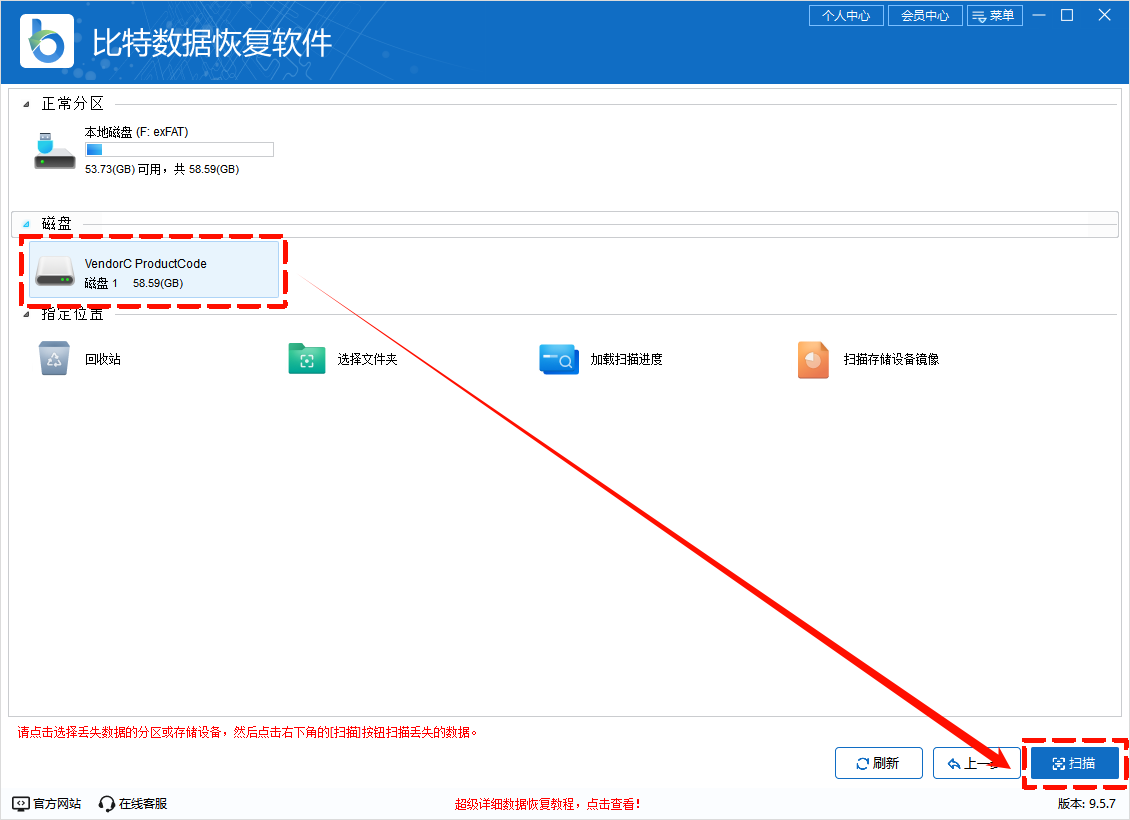Click the Bit data recovery logo icon
This screenshot has height=820, width=1130.
[47, 41]
